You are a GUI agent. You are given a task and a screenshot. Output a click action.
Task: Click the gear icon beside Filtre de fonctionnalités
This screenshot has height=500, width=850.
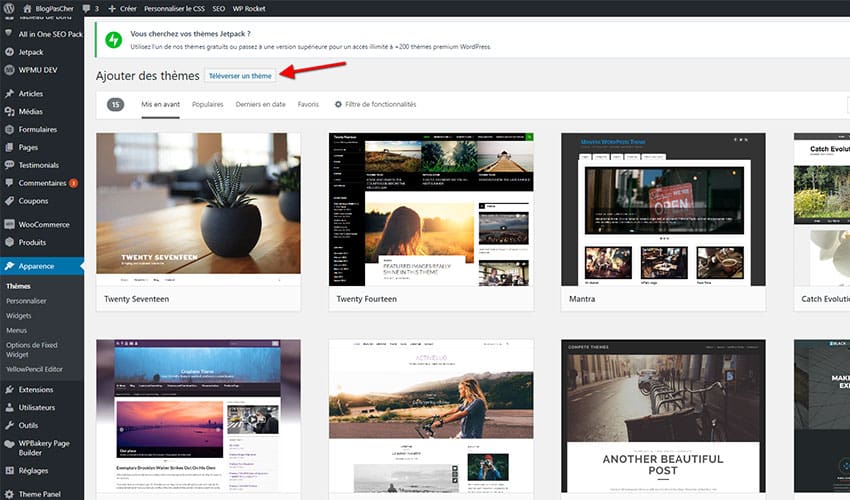click(338, 104)
